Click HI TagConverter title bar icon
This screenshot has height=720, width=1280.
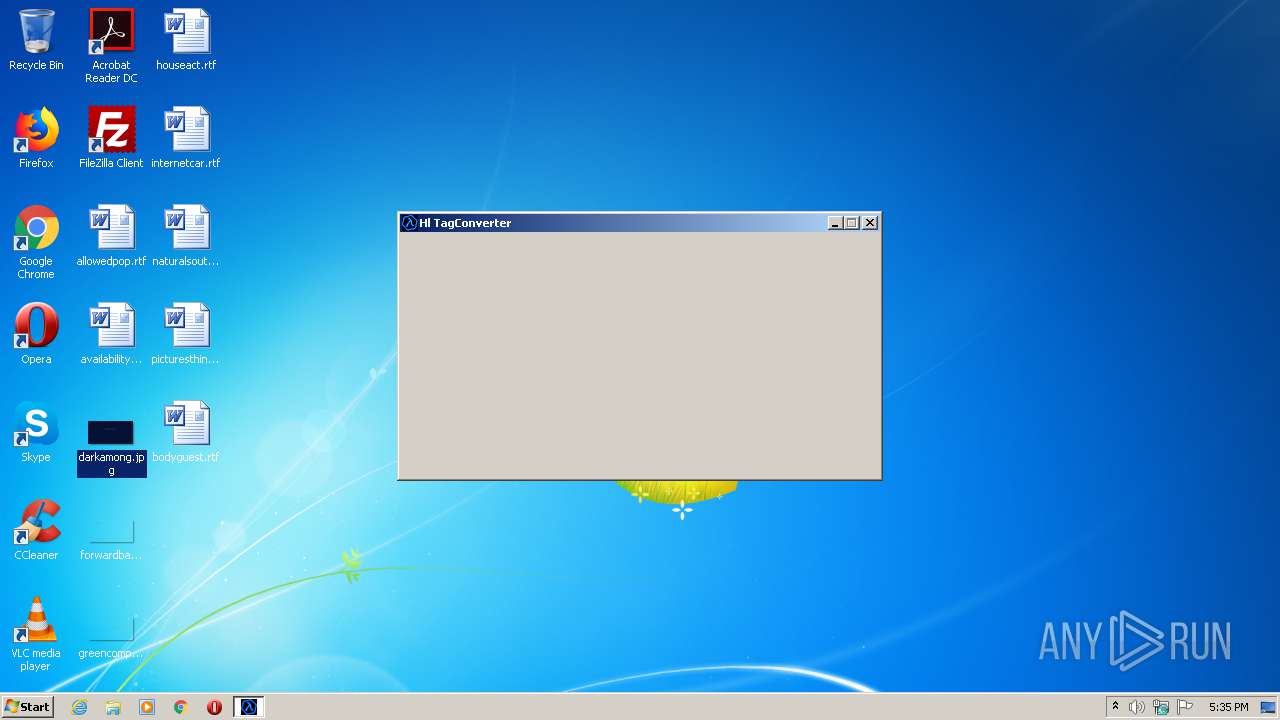(409, 223)
